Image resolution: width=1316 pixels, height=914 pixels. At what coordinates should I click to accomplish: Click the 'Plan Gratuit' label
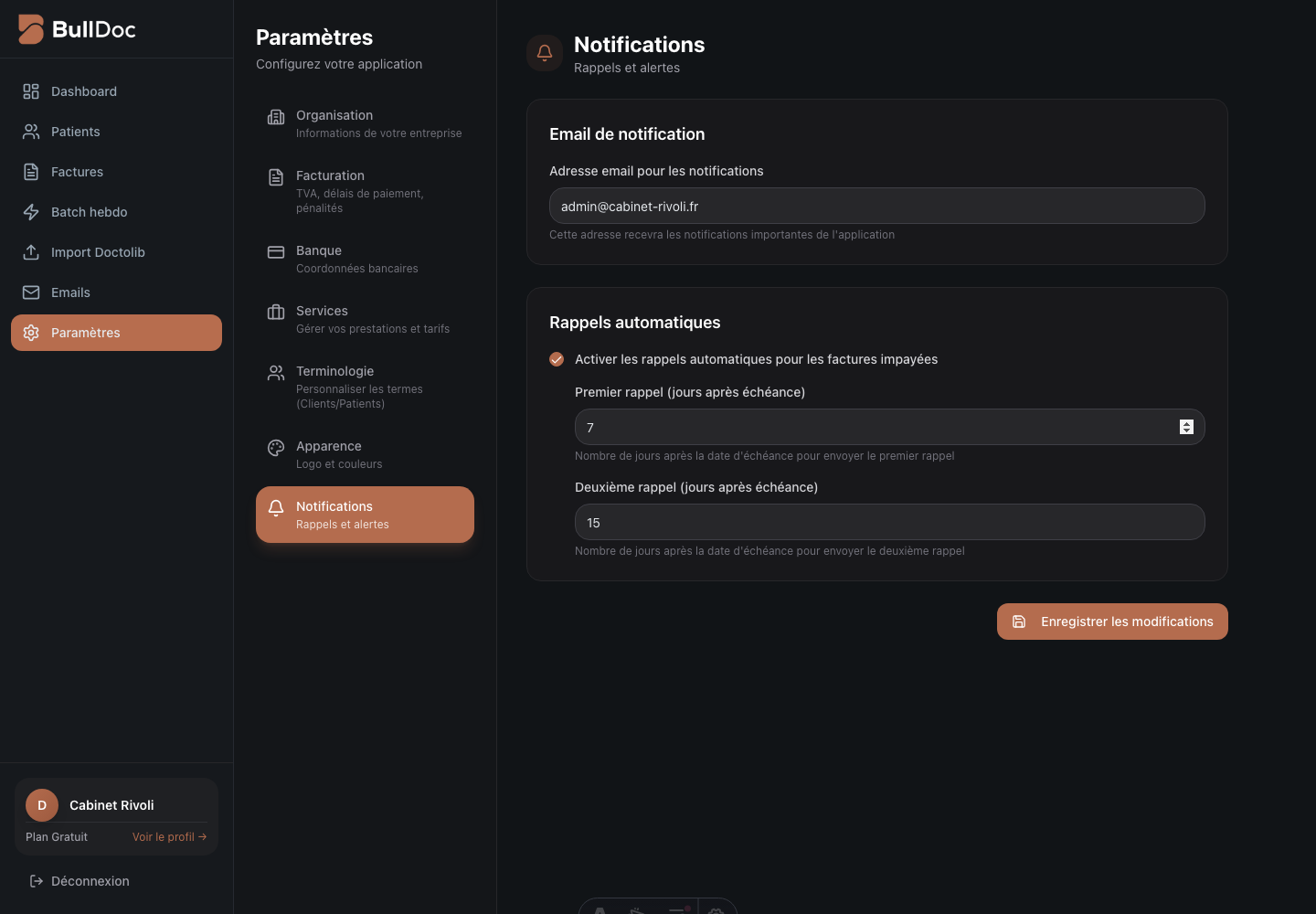[57, 837]
